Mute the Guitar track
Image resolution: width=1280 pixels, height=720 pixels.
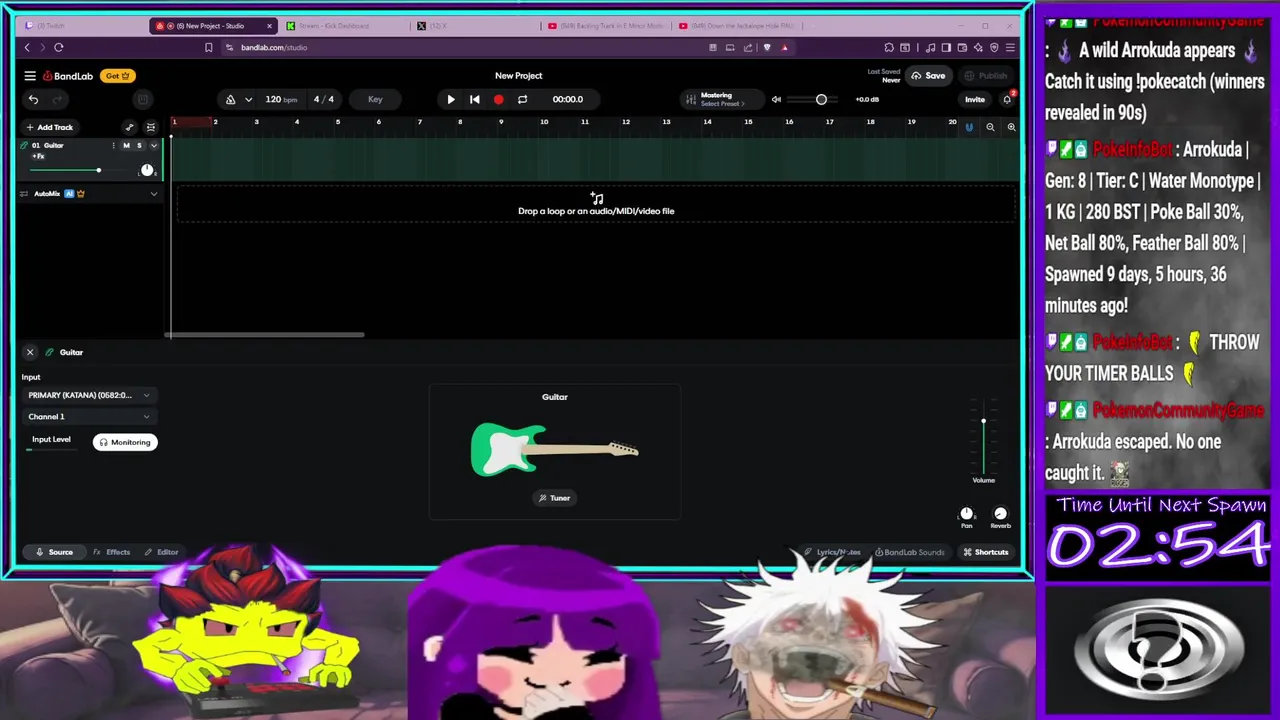126,146
